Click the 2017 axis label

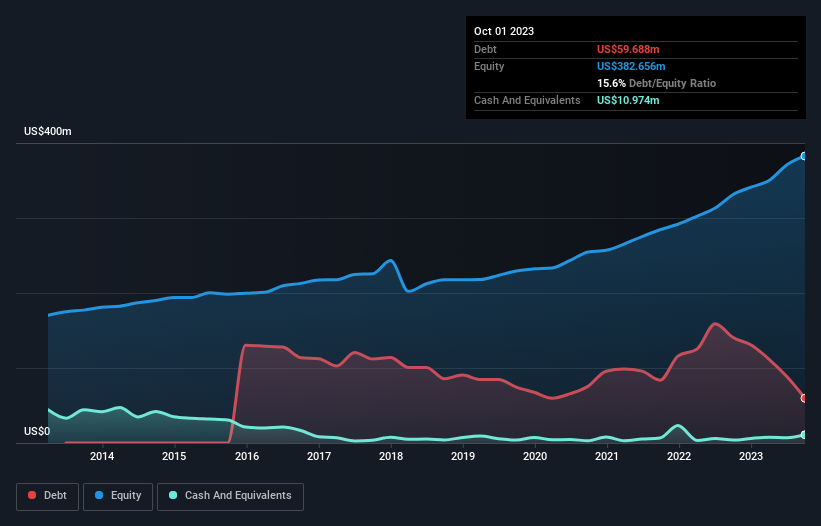(x=319, y=456)
